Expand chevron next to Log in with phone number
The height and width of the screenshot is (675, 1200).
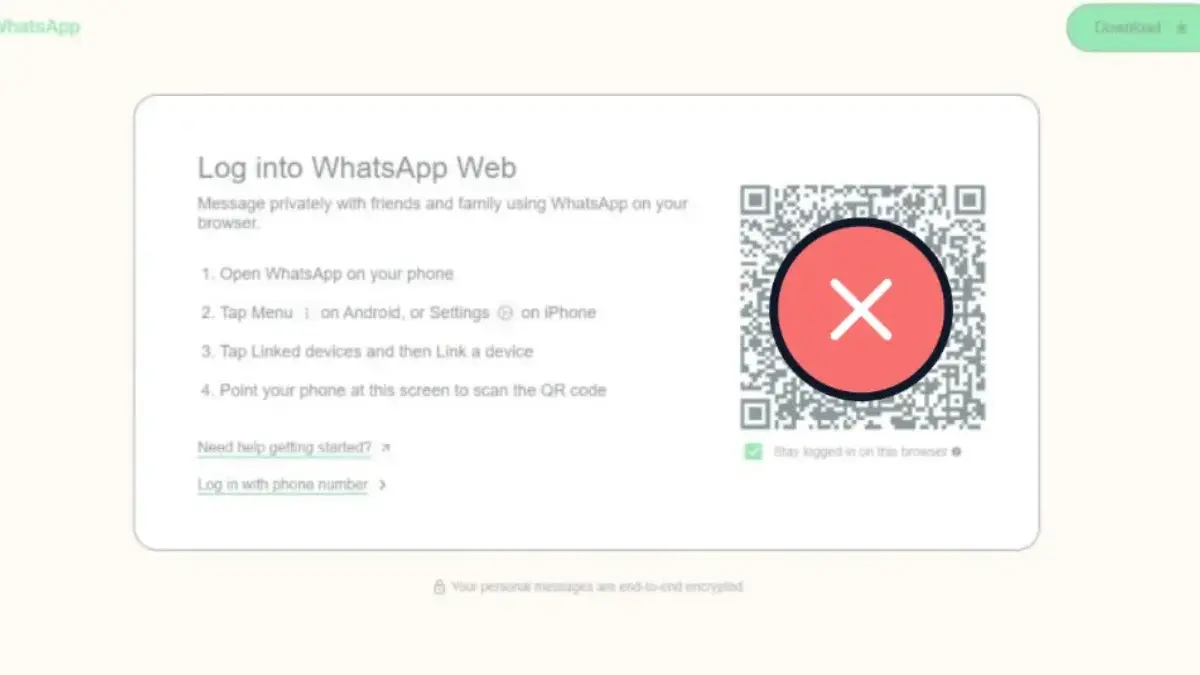point(383,485)
